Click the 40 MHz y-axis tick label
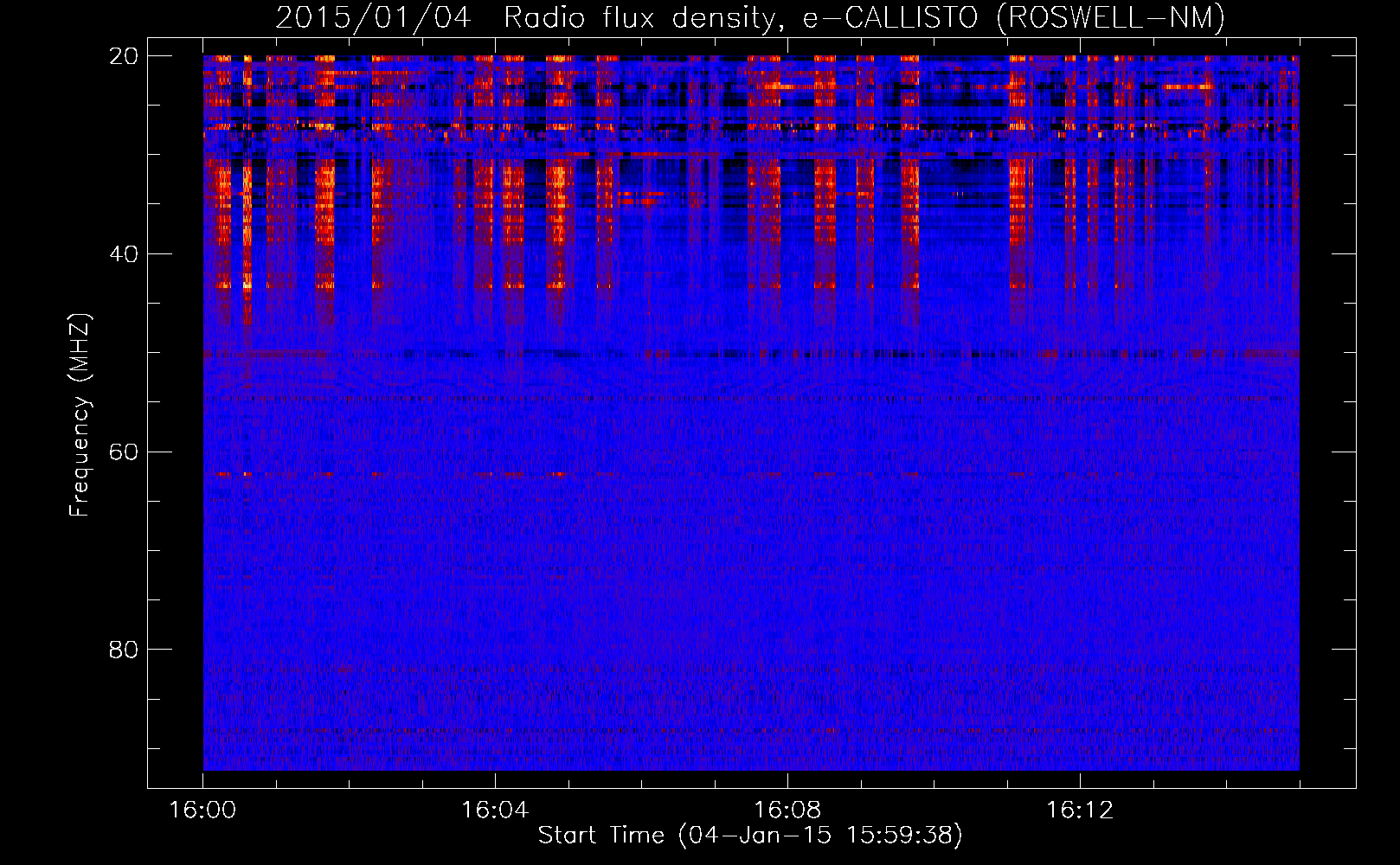Screen dimensions: 1400x865 click(x=124, y=254)
